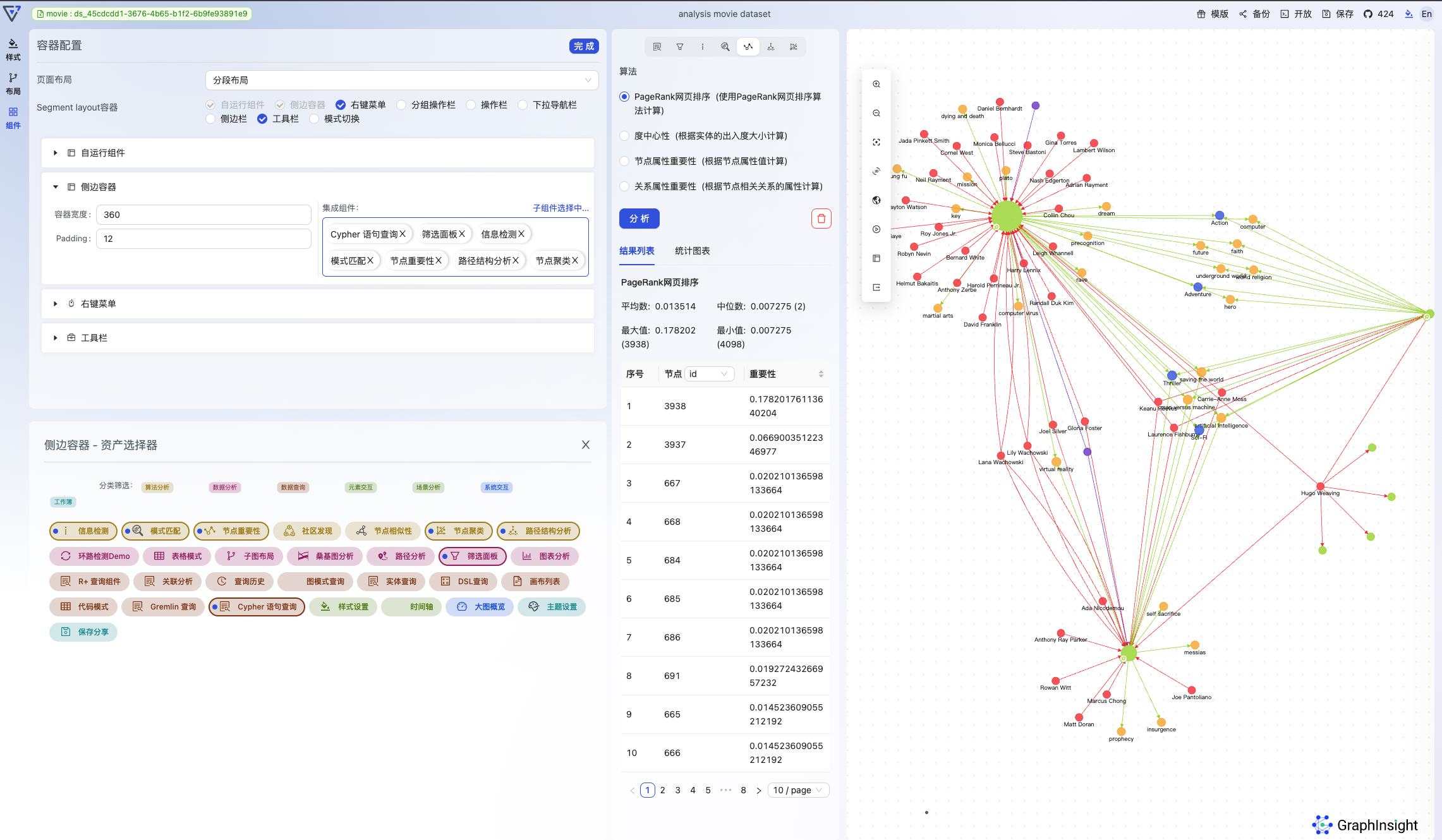Viewport: 1442px width, 840px height.
Task: Open the 布局 sidebar tab
Action: click(13, 83)
